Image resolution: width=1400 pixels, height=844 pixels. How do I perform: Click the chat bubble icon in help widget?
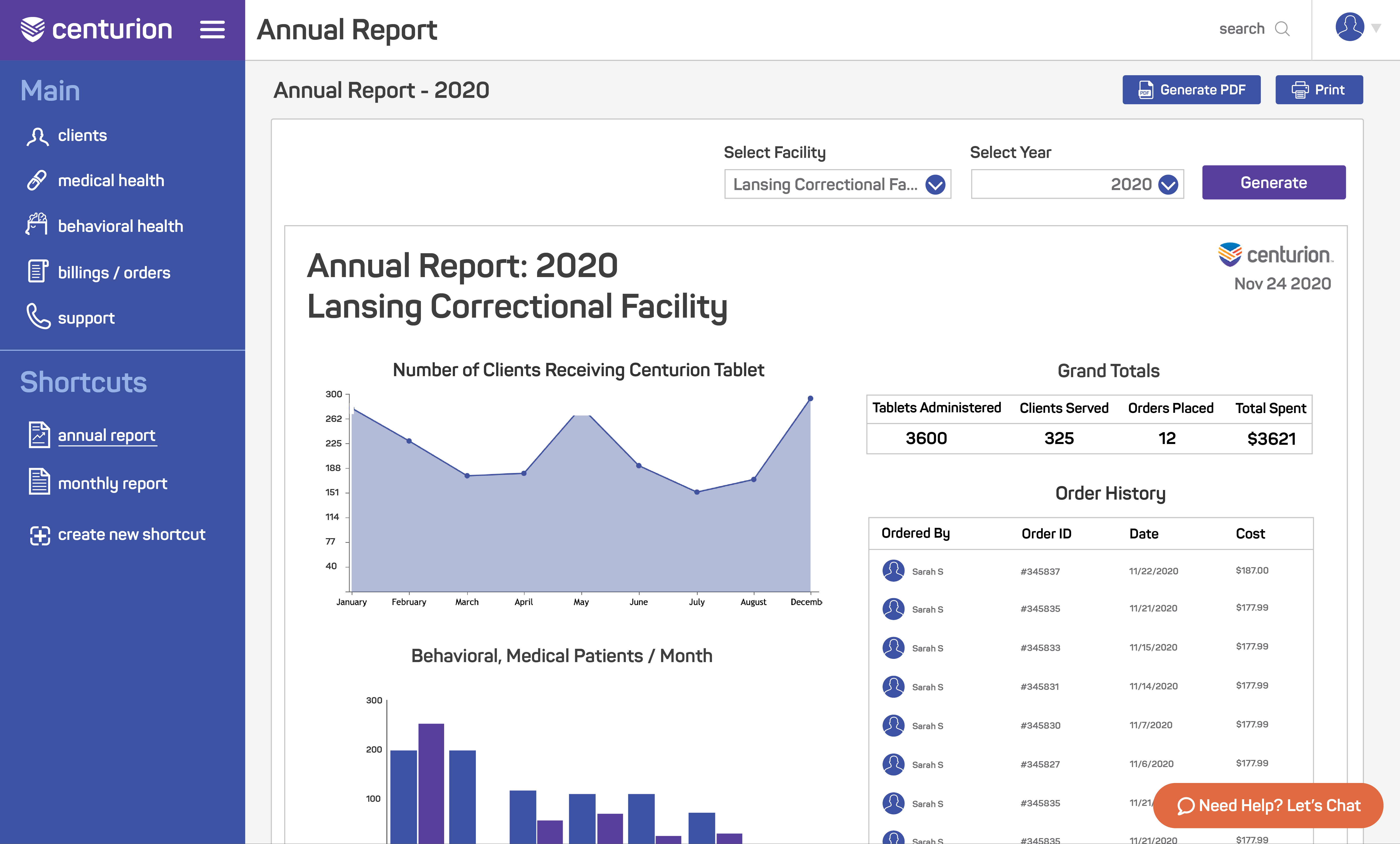[x=1186, y=806]
